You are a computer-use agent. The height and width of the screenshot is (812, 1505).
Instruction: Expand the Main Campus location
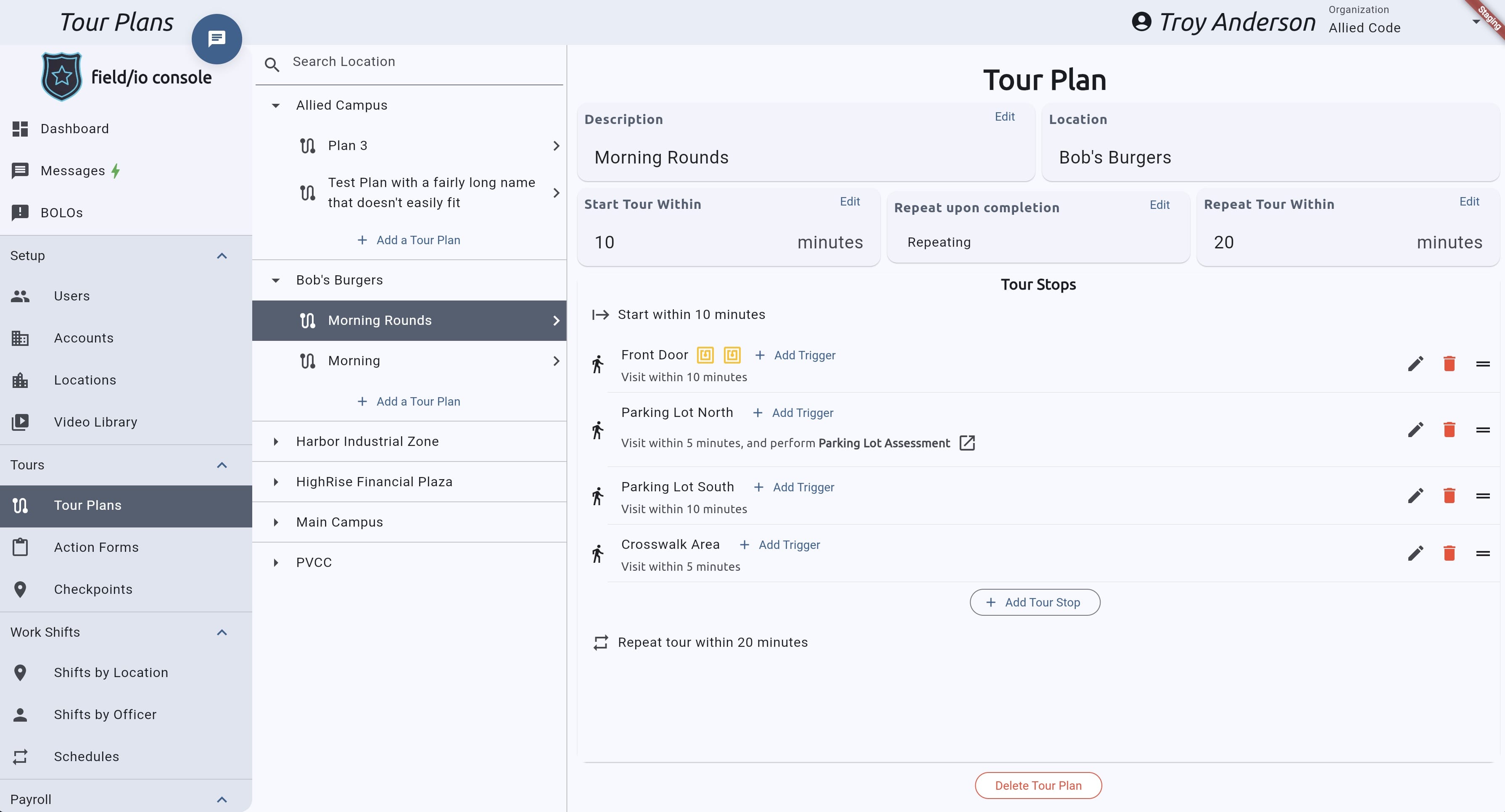pos(276,522)
